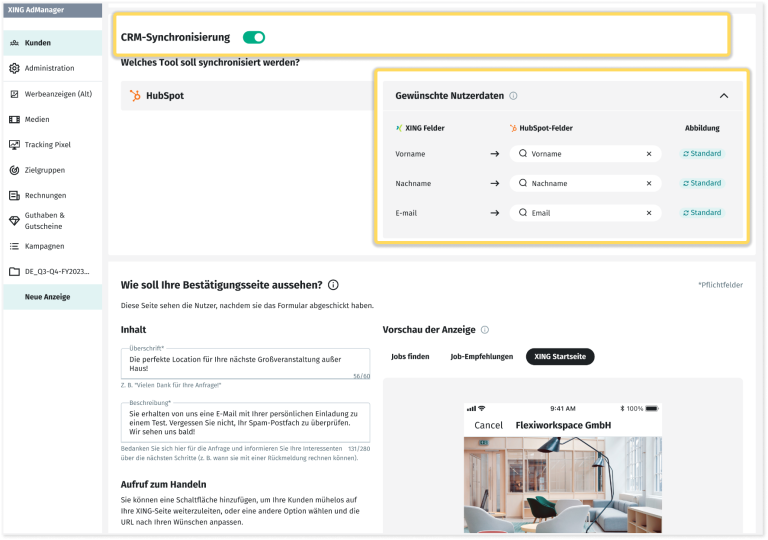This screenshot has width=768, height=540.
Task: Click the search icon in Email field
Action: [x=523, y=212]
